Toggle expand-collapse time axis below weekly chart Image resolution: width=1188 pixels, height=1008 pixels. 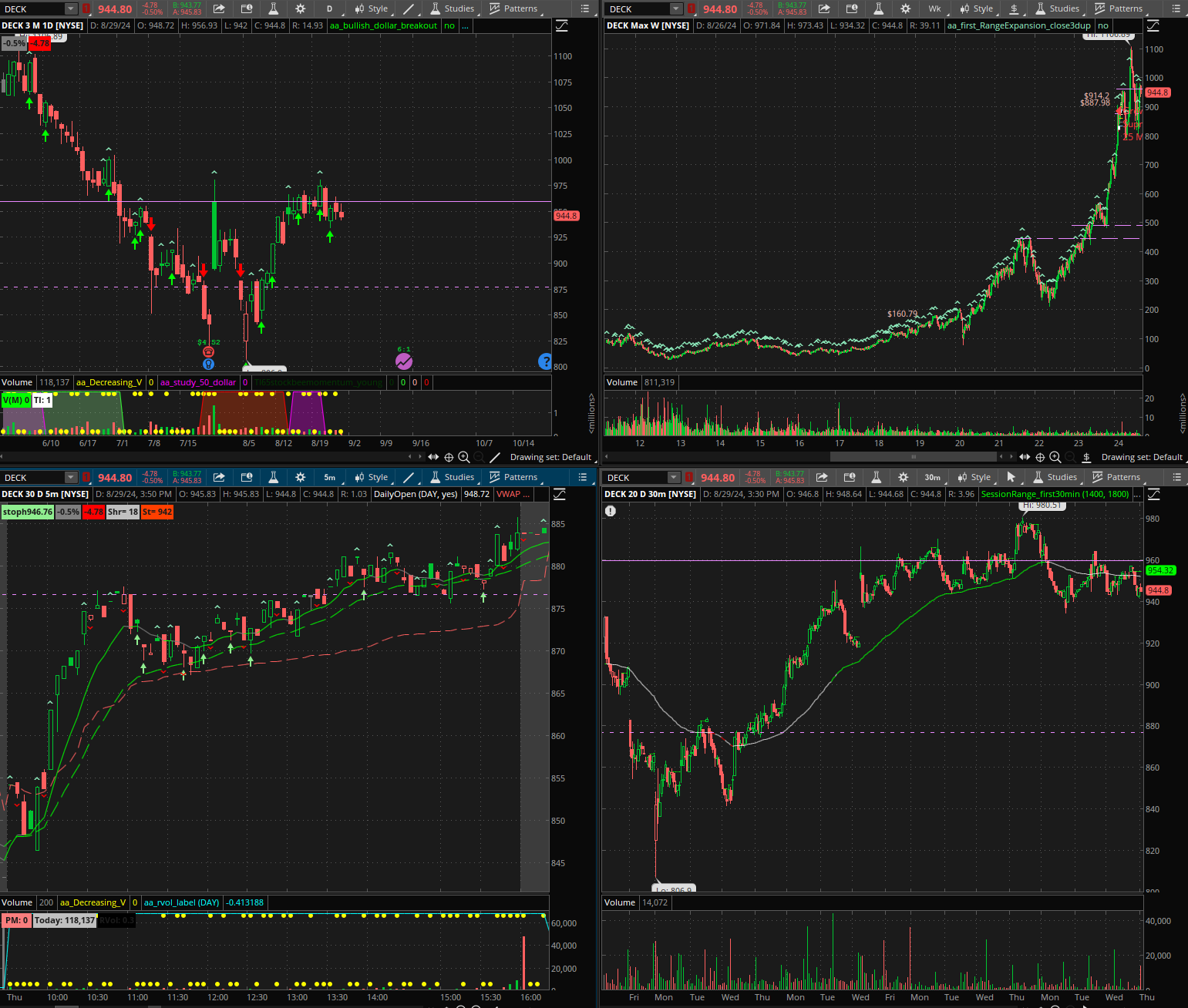(x=1025, y=457)
